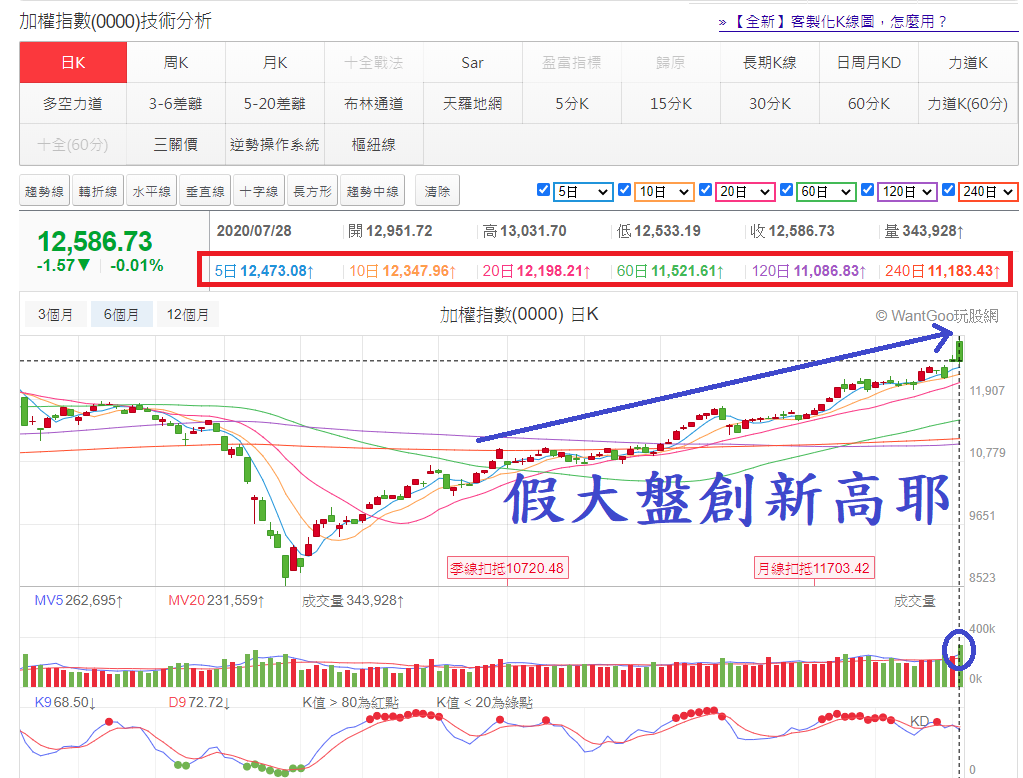1023x778 pixels.
Task: Select the 水平線 horizontal line tool
Action: (x=151, y=190)
